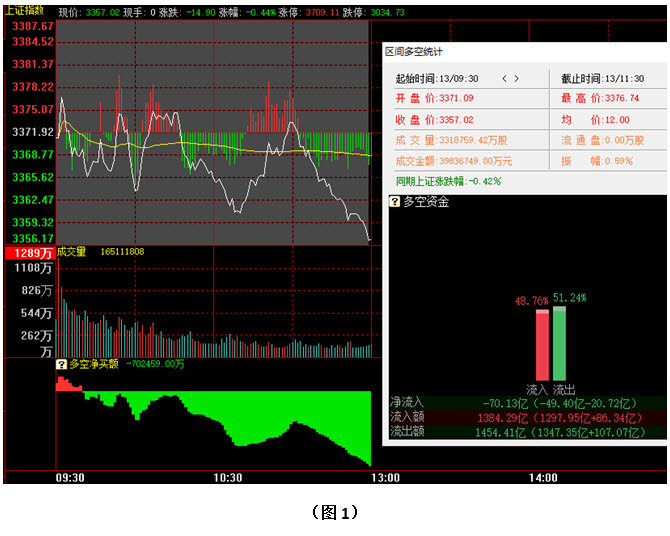Click the 区间多空统计 panel title
This screenshot has width=670, height=536.
click(416, 51)
